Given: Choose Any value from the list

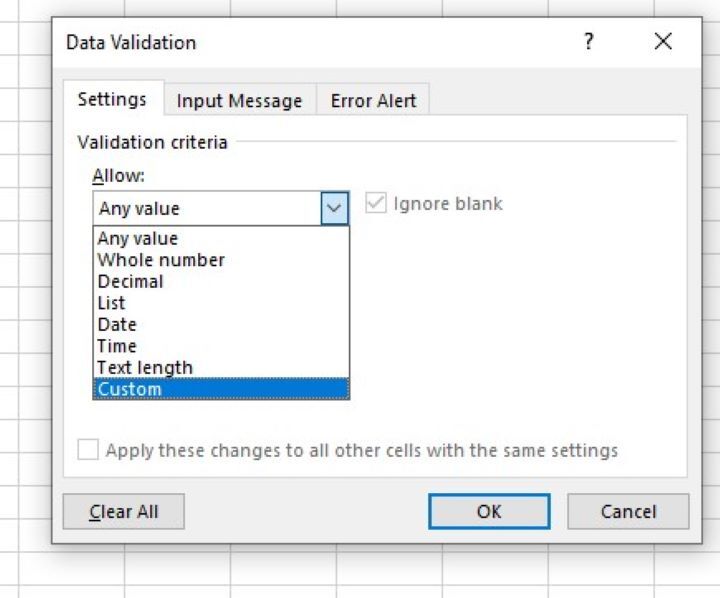Looking at the screenshot, I should coord(138,239).
